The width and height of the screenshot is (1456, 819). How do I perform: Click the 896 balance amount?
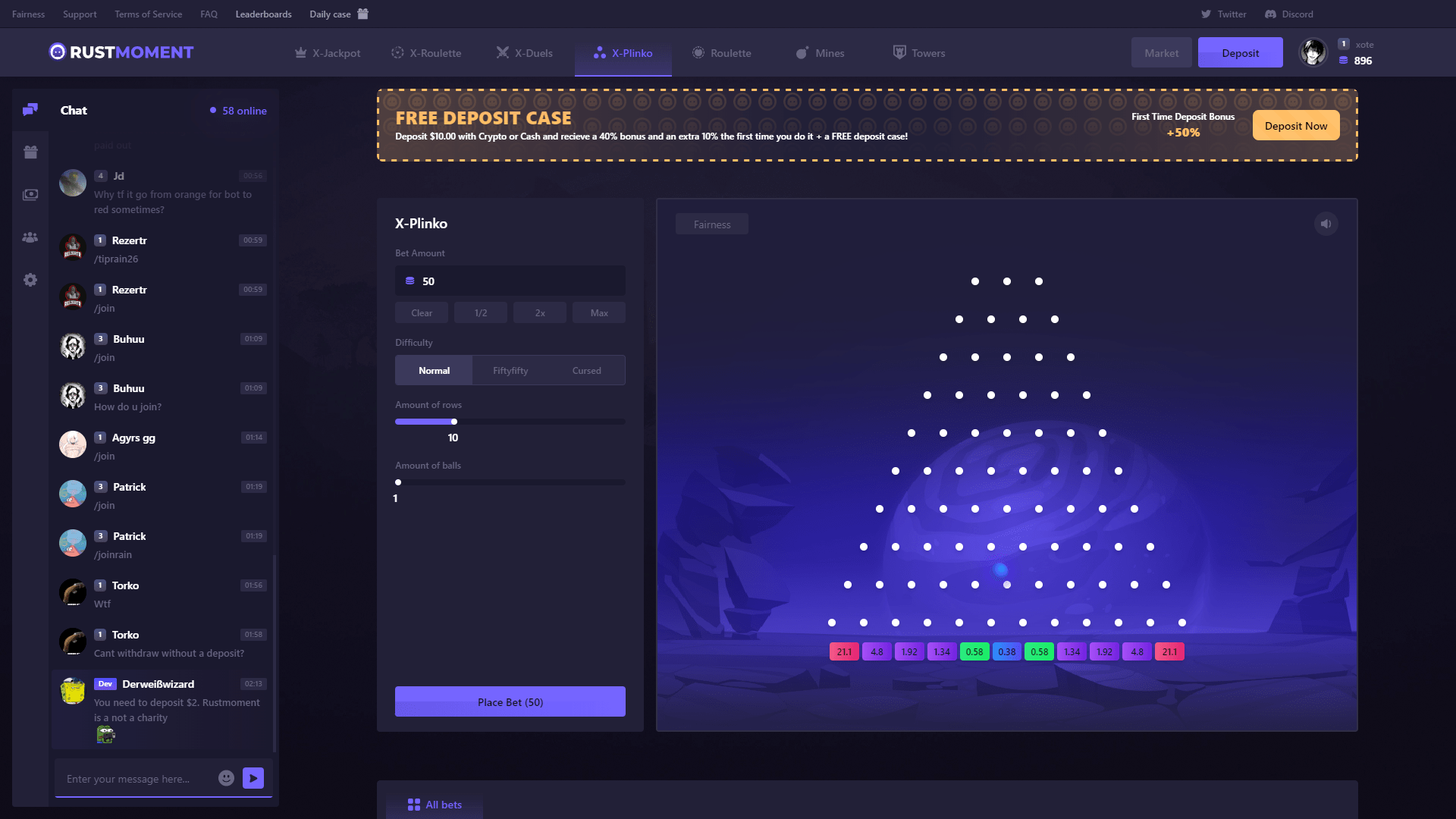click(1363, 61)
